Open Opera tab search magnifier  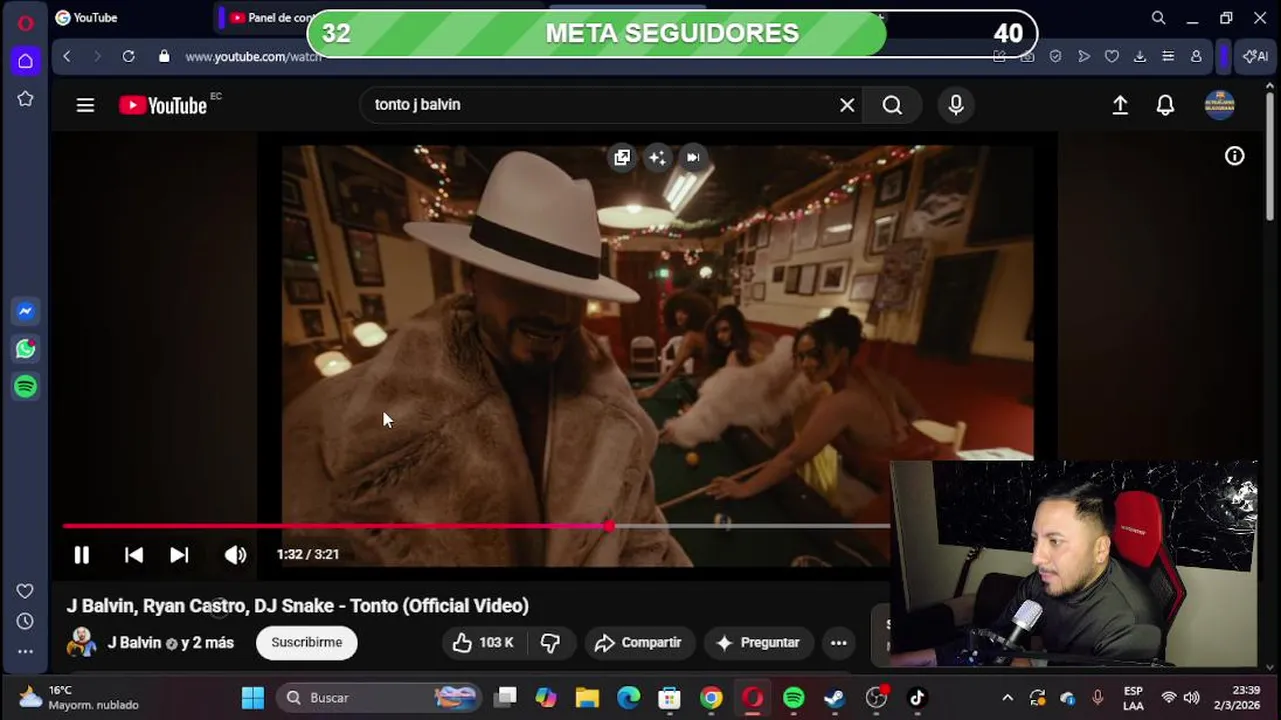coord(1158,18)
